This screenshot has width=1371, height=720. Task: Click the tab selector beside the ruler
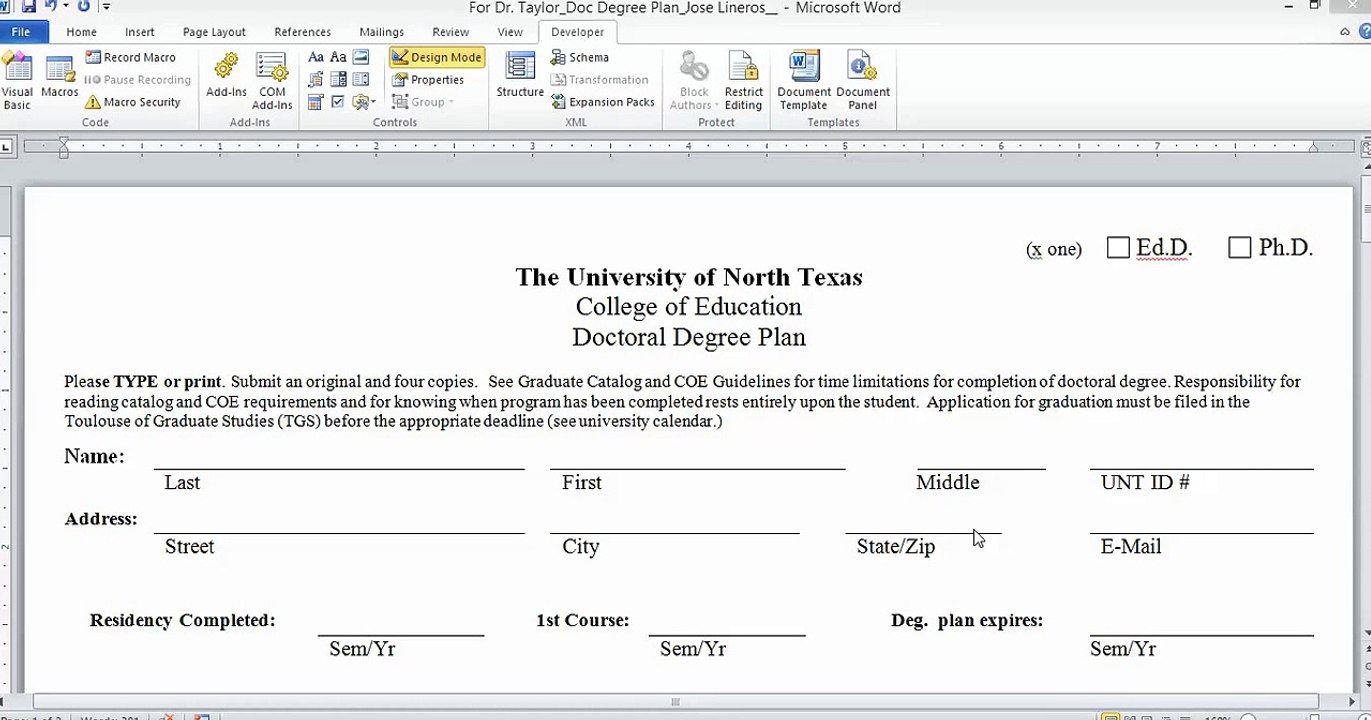pyautogui.click(x=6, y=147)
